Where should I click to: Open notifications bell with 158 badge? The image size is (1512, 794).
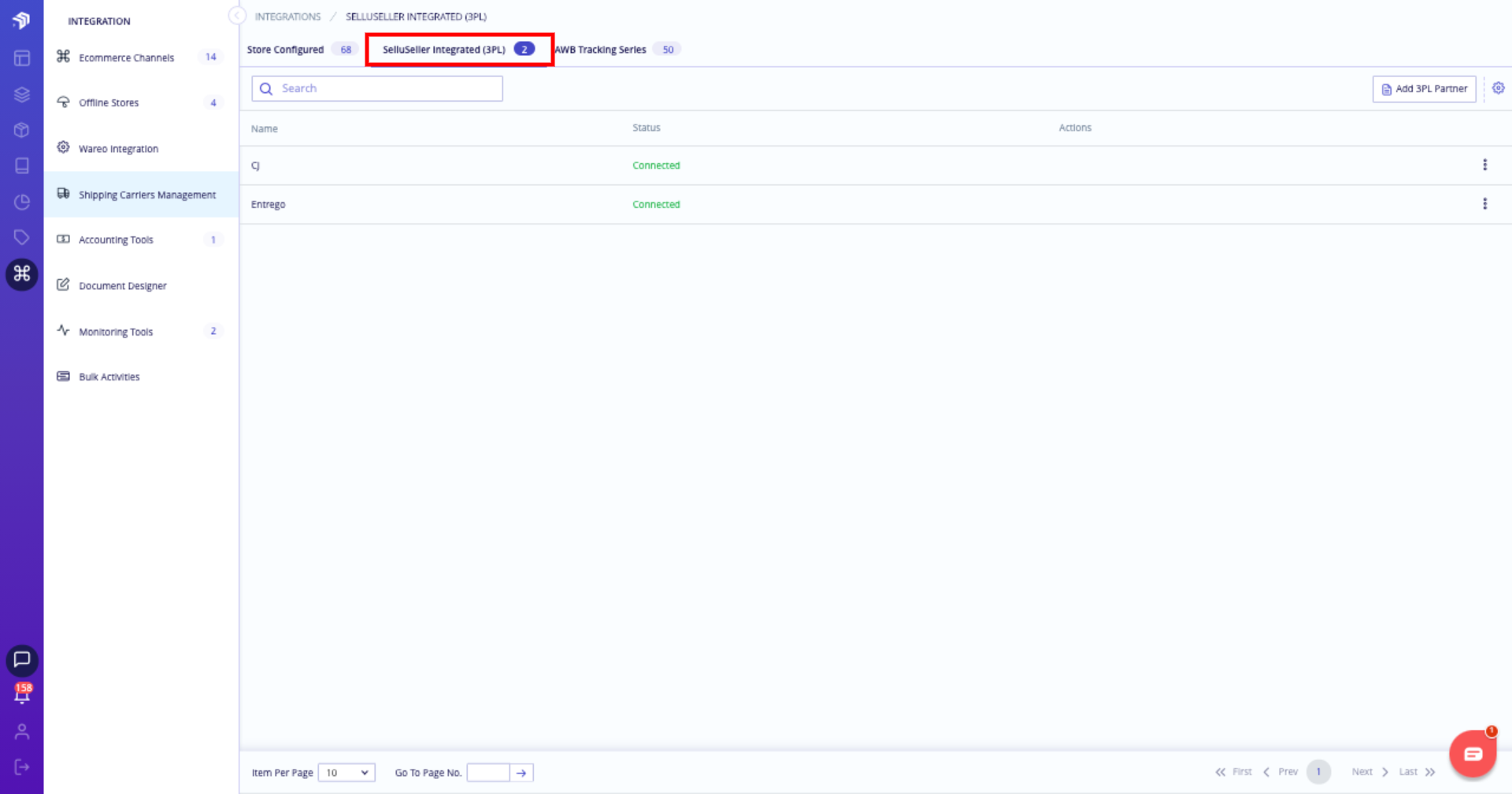pos(22,694)
